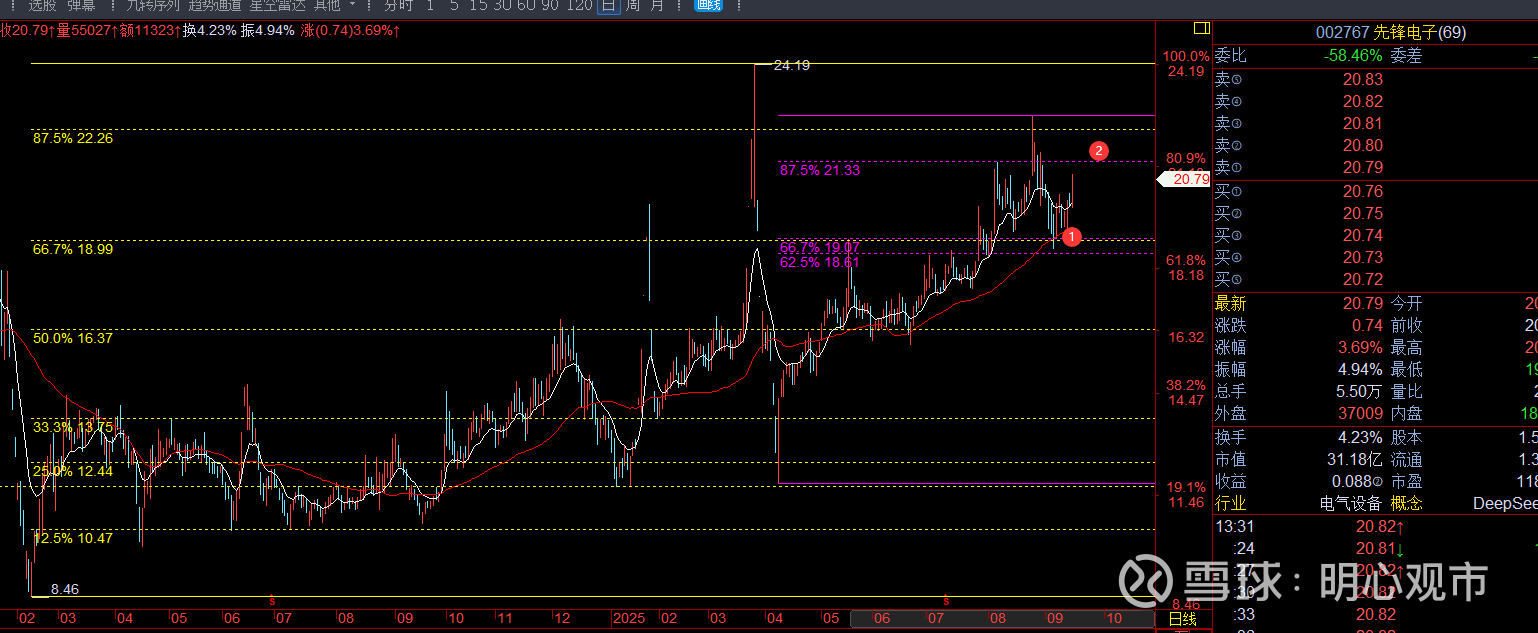Click the 分时 intraday view button
The width and height of the screenshot is (1538, 633).
(x=398, y=5)
